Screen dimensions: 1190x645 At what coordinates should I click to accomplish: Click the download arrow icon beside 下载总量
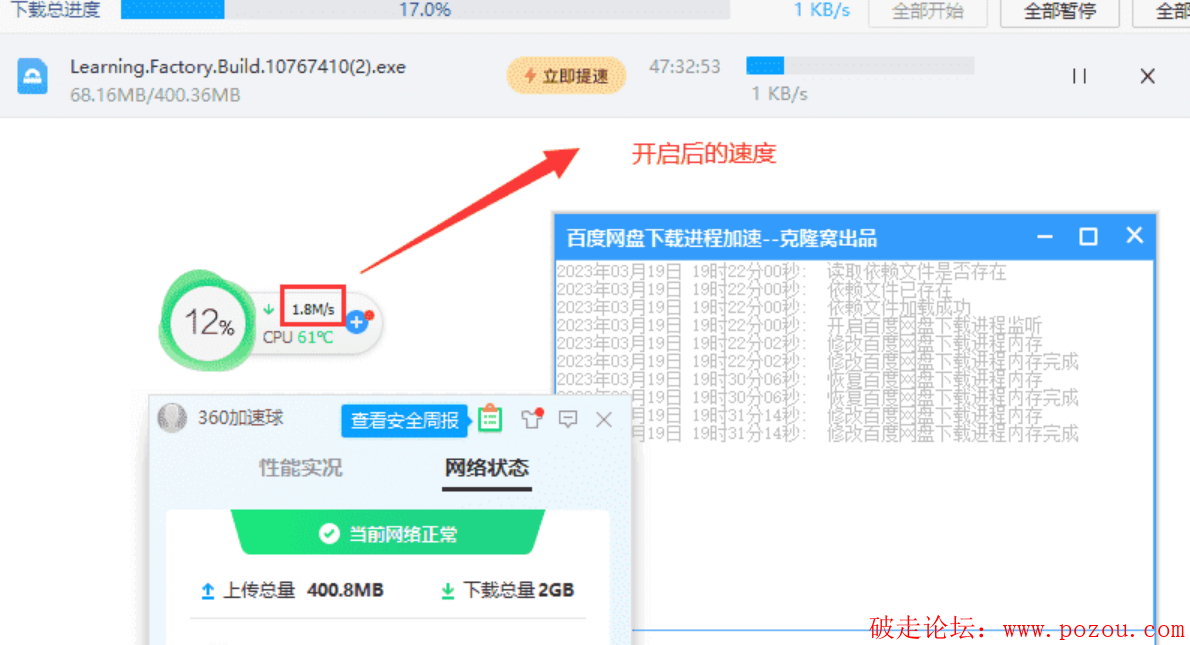[448, 591]
